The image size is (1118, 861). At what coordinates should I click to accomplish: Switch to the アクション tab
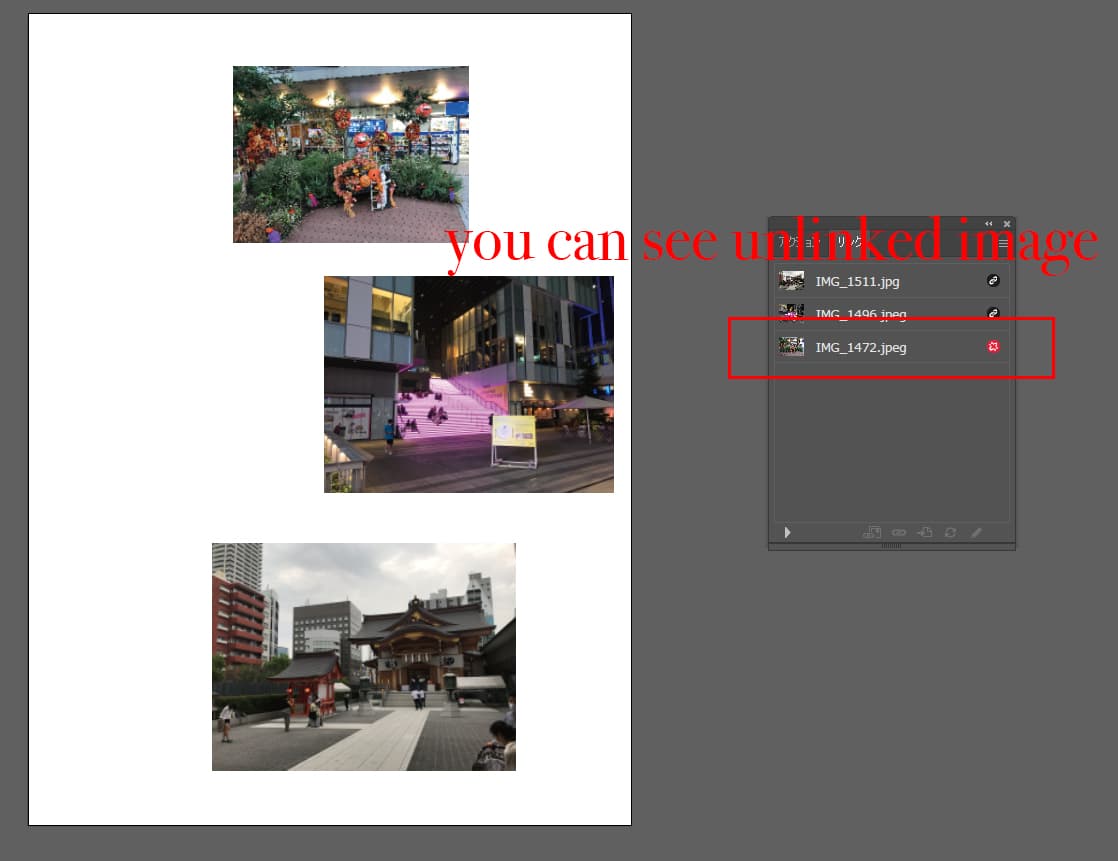tap(800, 242)
